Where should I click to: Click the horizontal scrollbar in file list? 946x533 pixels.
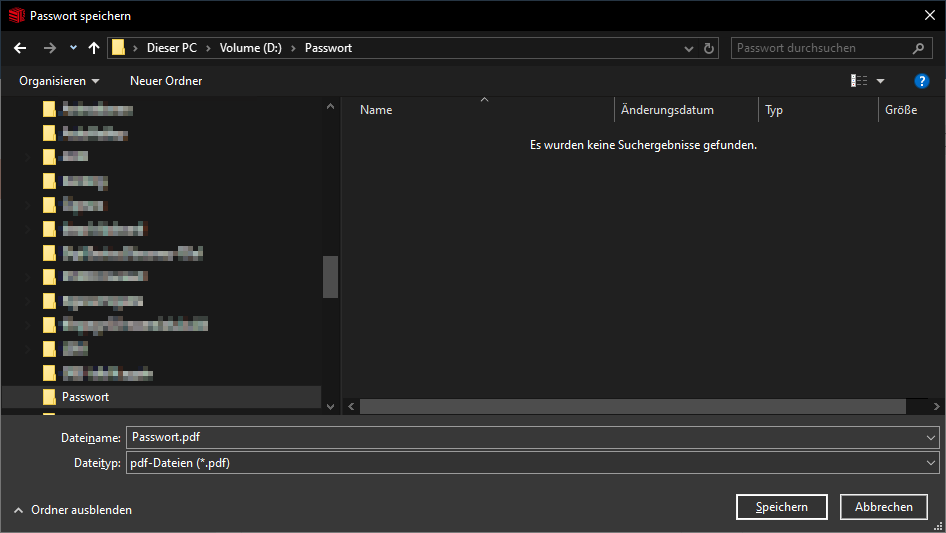(632, 407)
